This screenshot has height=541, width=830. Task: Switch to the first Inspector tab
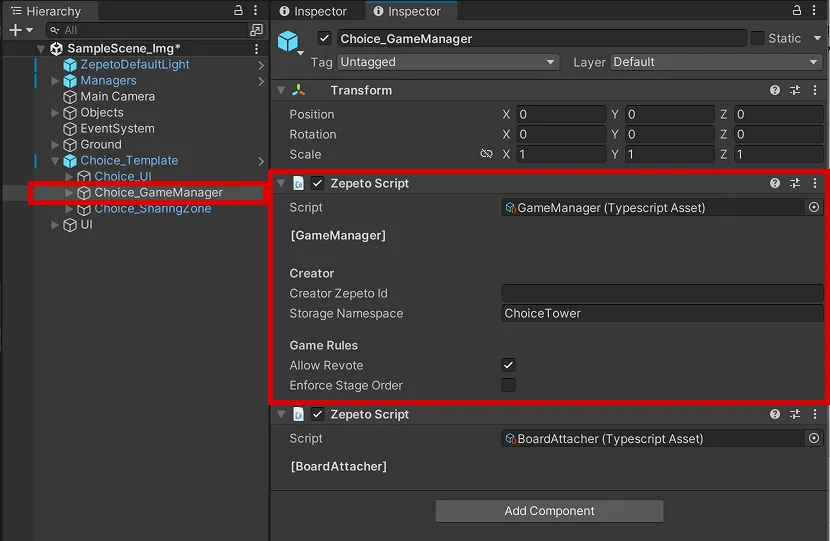pyautogui.click(x=312, y=11)
